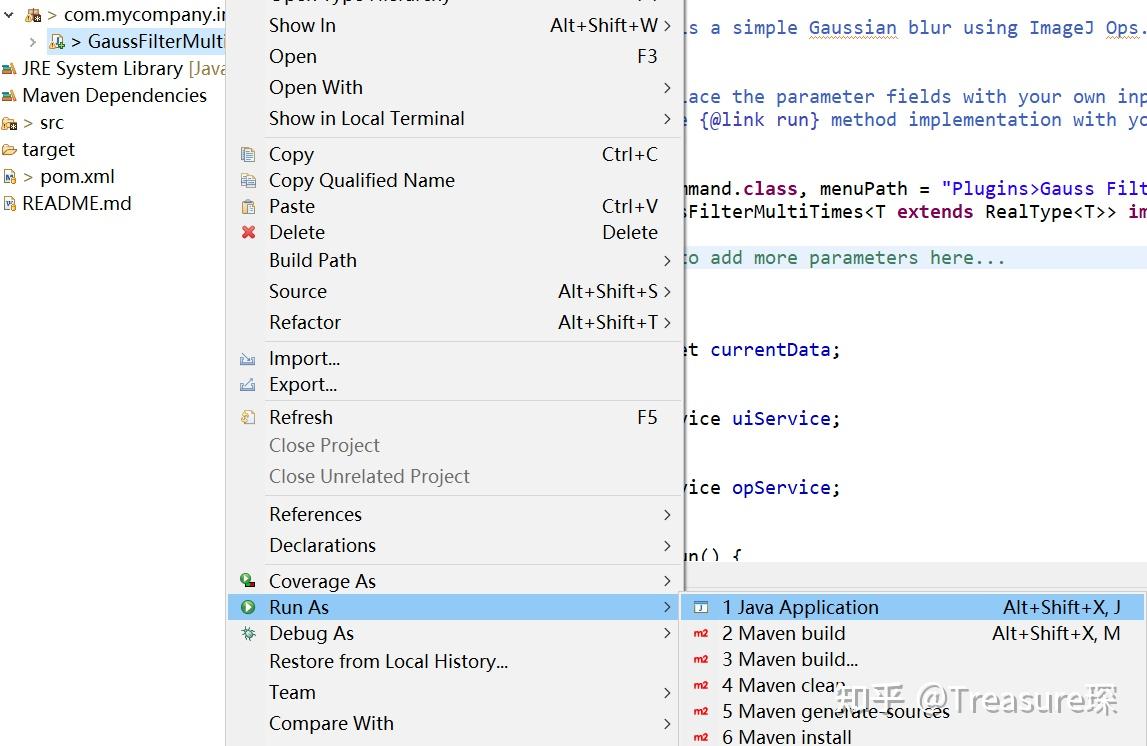Click the Refresh icon

pos(248,417)
